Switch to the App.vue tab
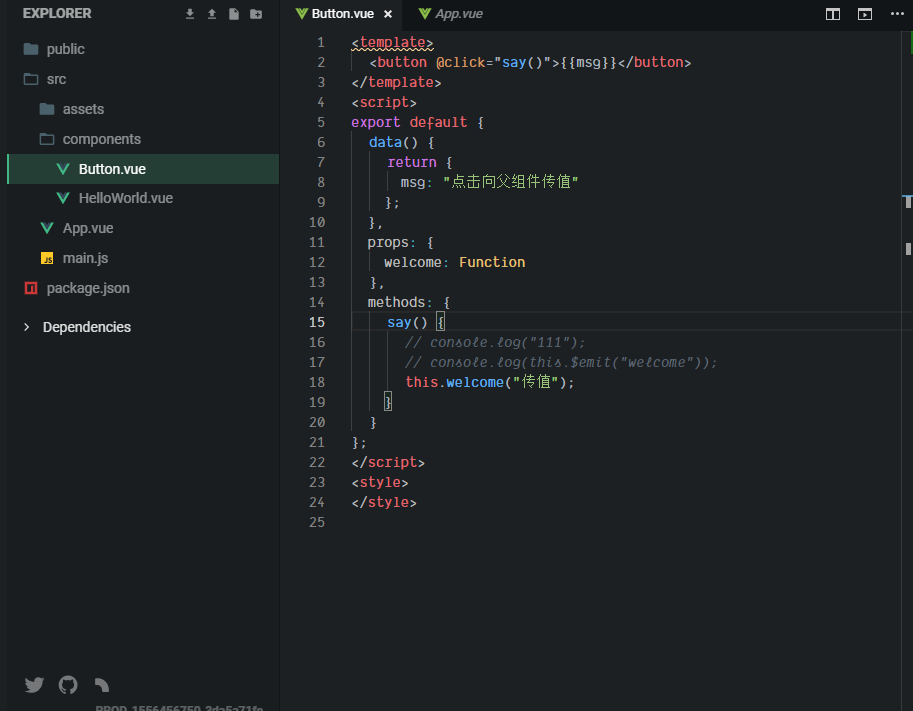 tap(458, 14)
